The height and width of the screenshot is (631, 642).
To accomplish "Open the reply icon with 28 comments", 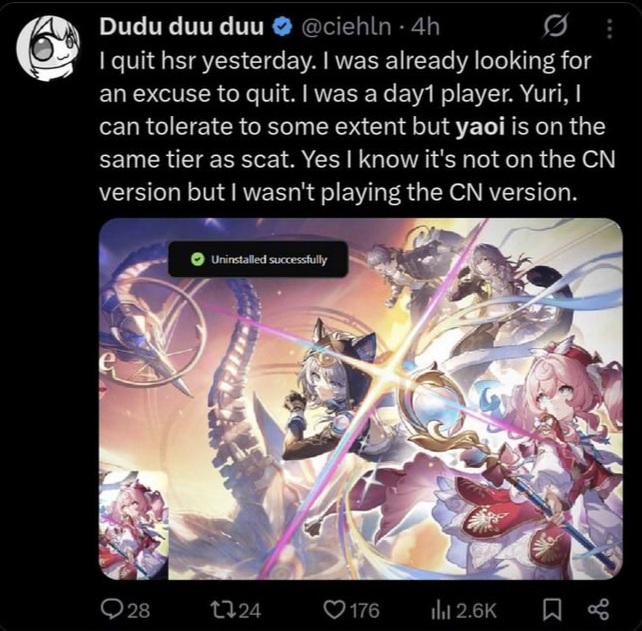I will pos(112,610).
